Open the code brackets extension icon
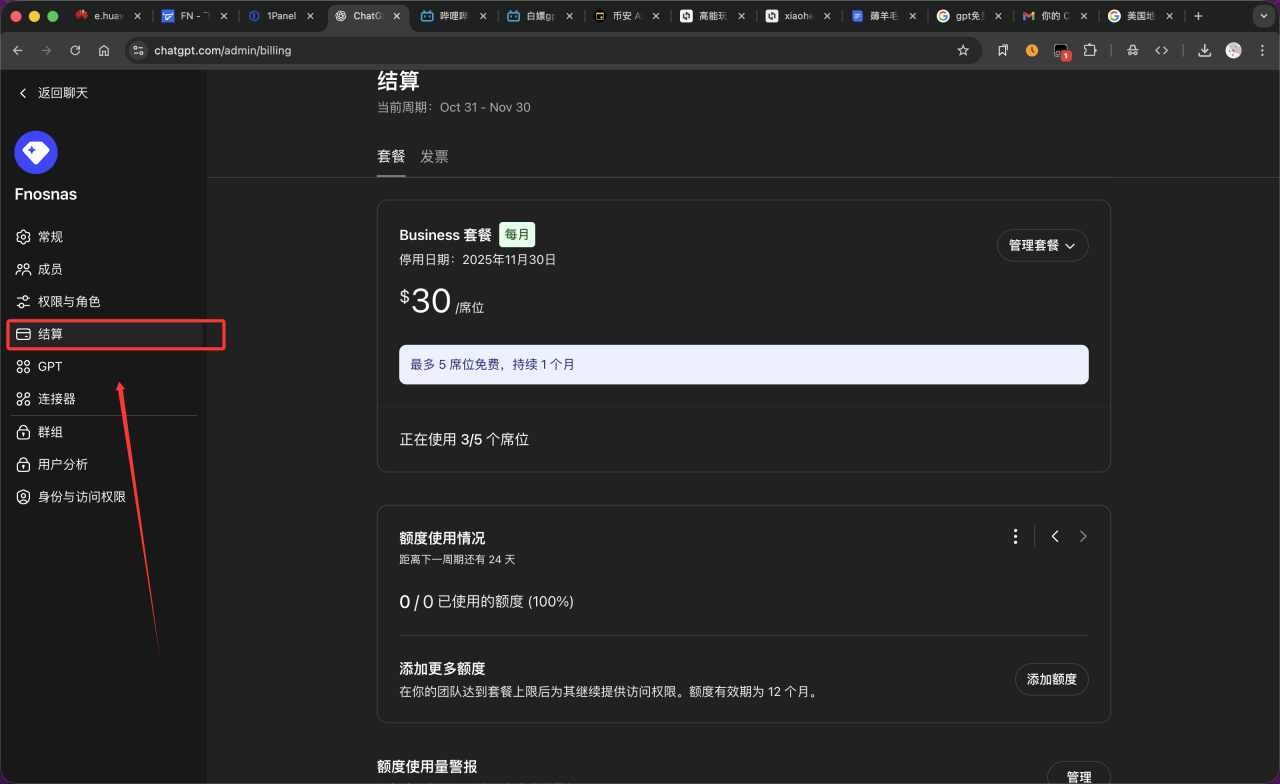Image resolution: width=1280 pixels, height=784 pixels. click(1162, 50)
